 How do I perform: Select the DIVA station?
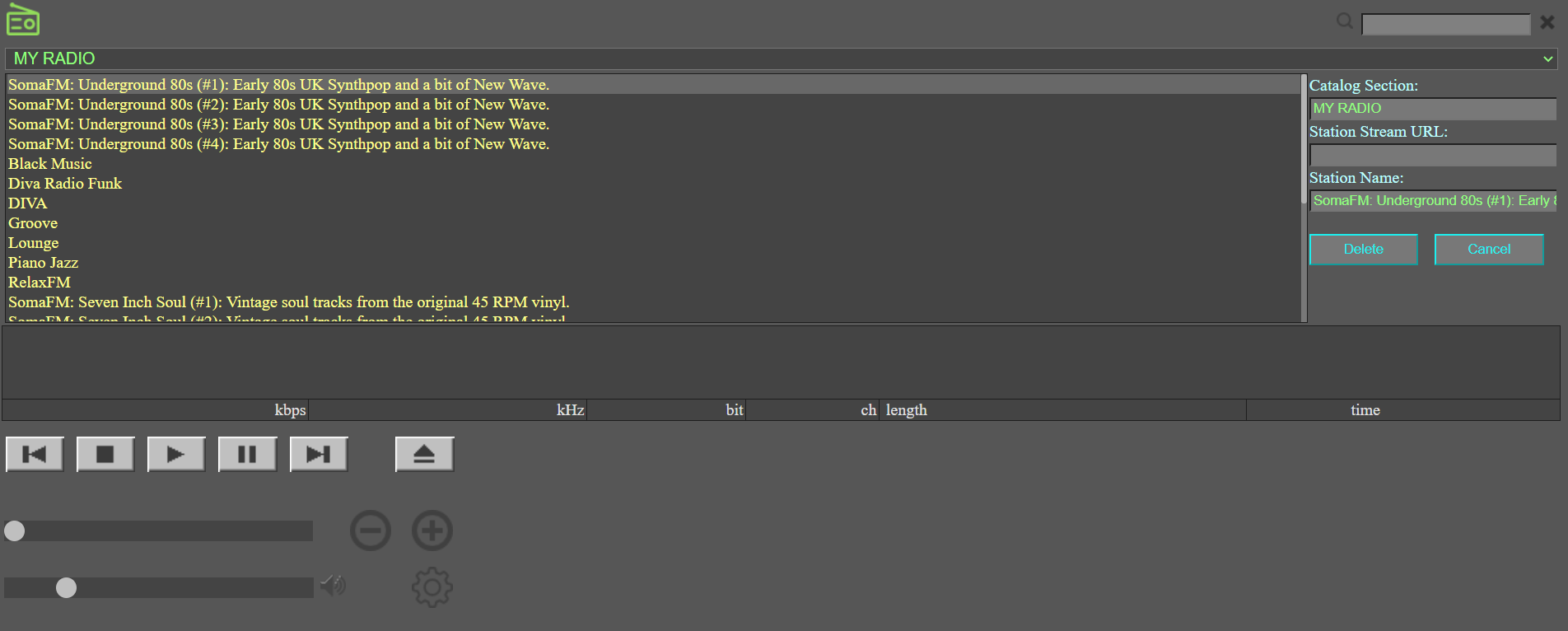click(653, 203)
